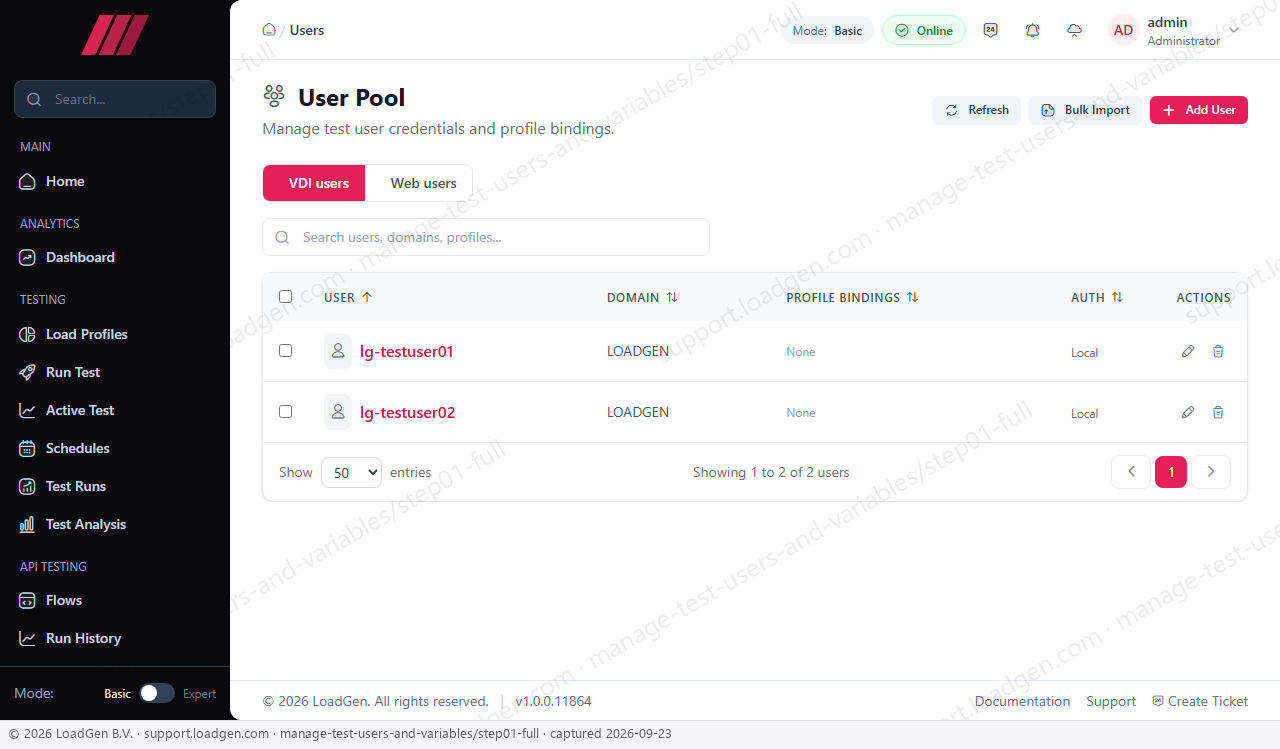Open the 24-hour icon in the top bar
Viewport: 1280px width, 749px height.
tap(990, 30)
